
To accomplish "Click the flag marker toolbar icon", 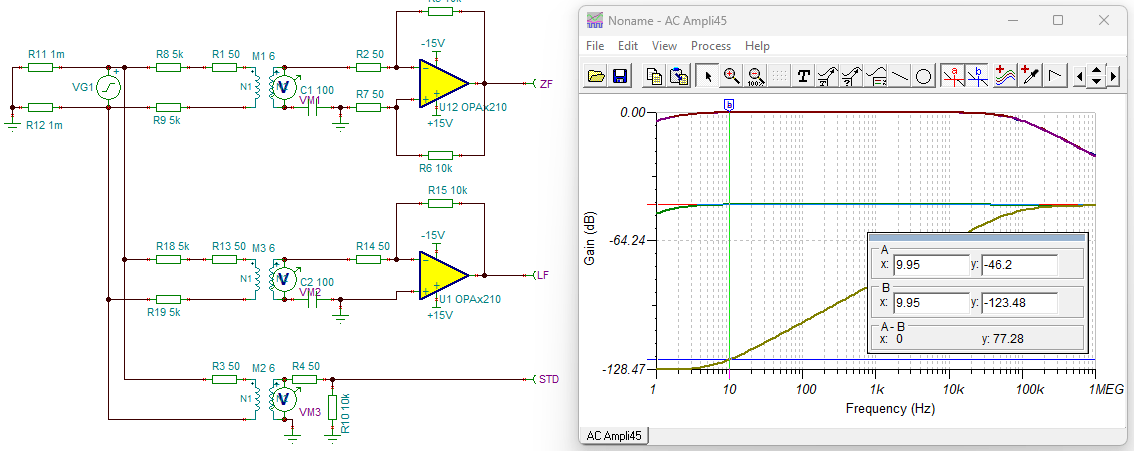I will [x=1054, y=76].
